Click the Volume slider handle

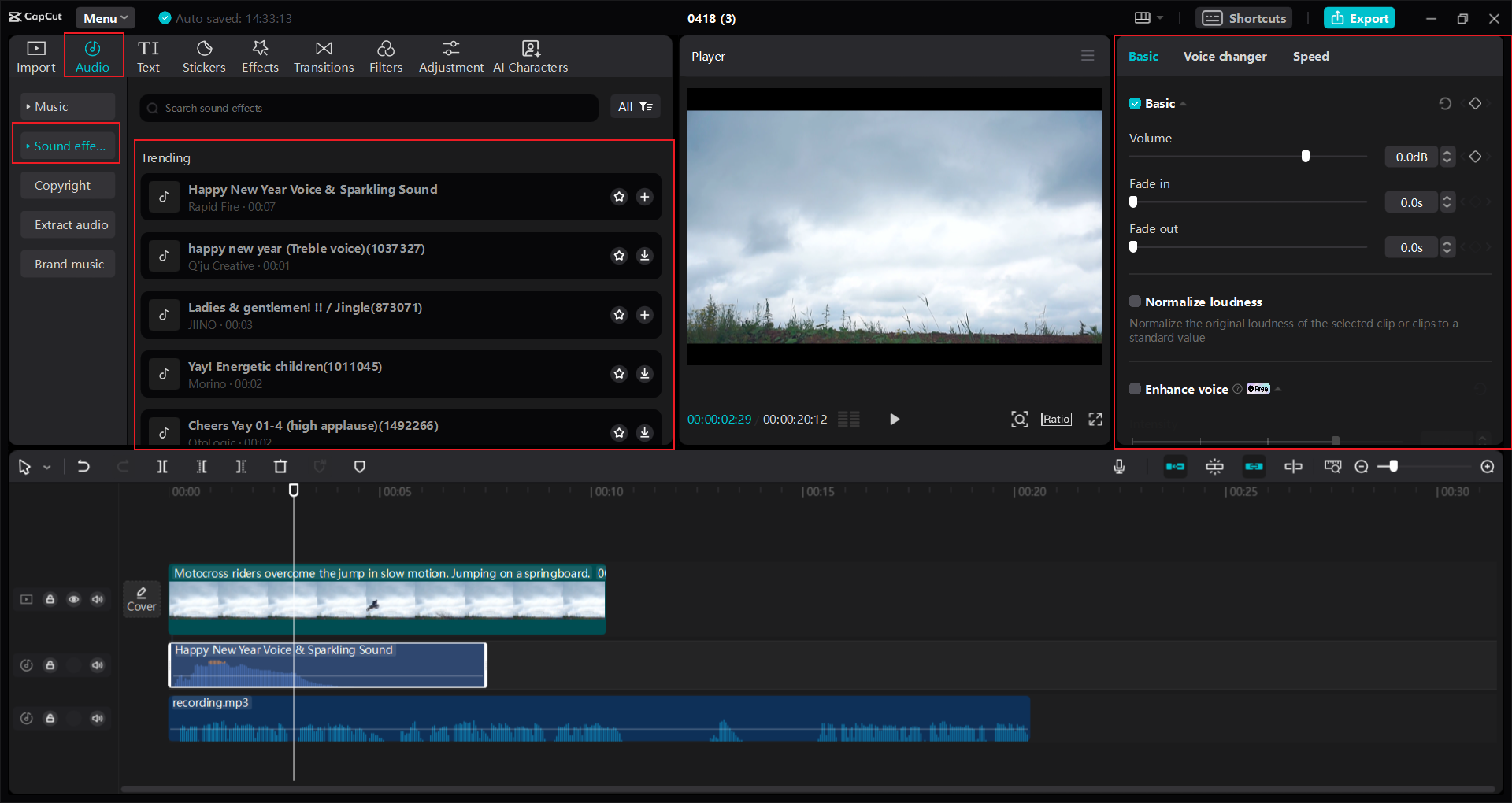coord(1305,156)
